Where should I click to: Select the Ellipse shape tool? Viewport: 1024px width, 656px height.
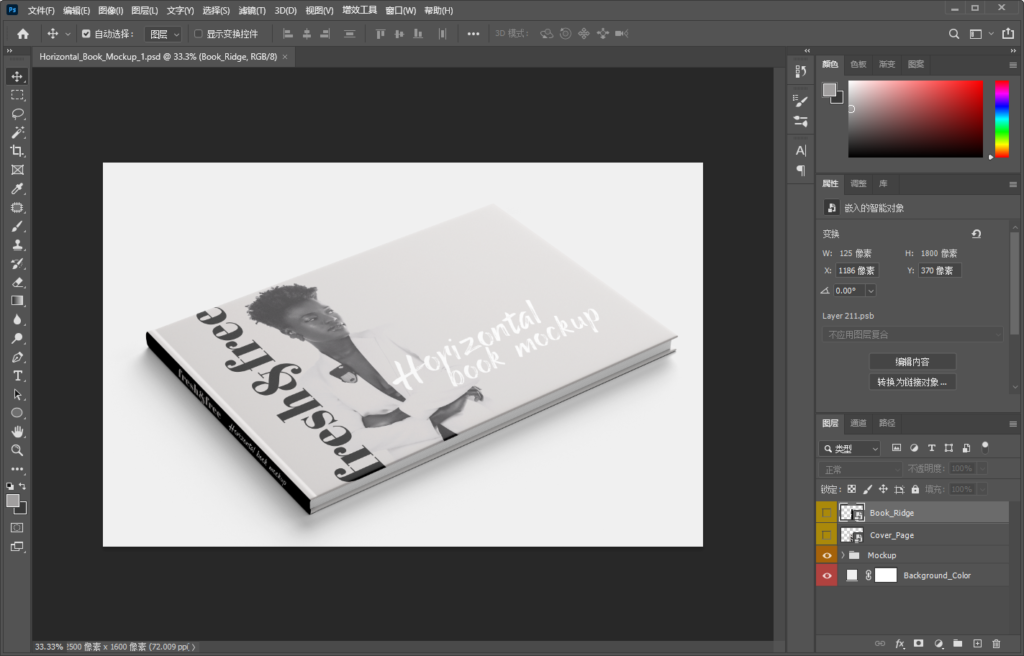[17, 413]
